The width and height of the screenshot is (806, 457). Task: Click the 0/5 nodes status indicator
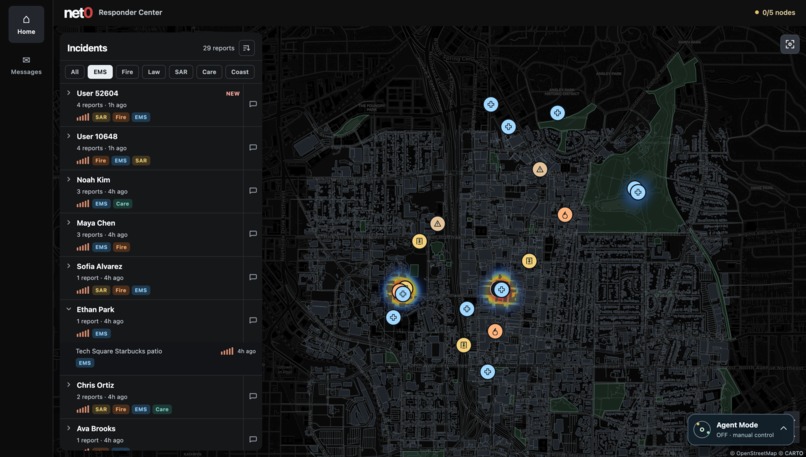(775, 12)
